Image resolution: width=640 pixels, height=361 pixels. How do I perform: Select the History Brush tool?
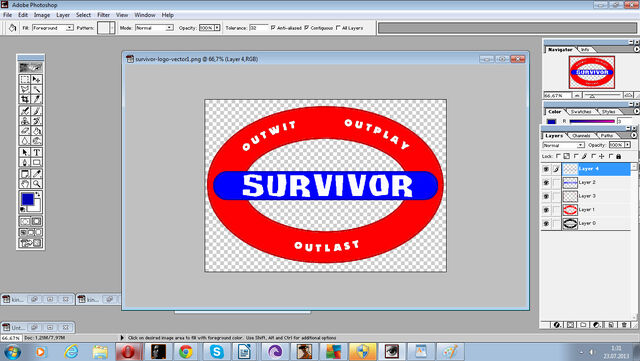(x=36, y=121)
